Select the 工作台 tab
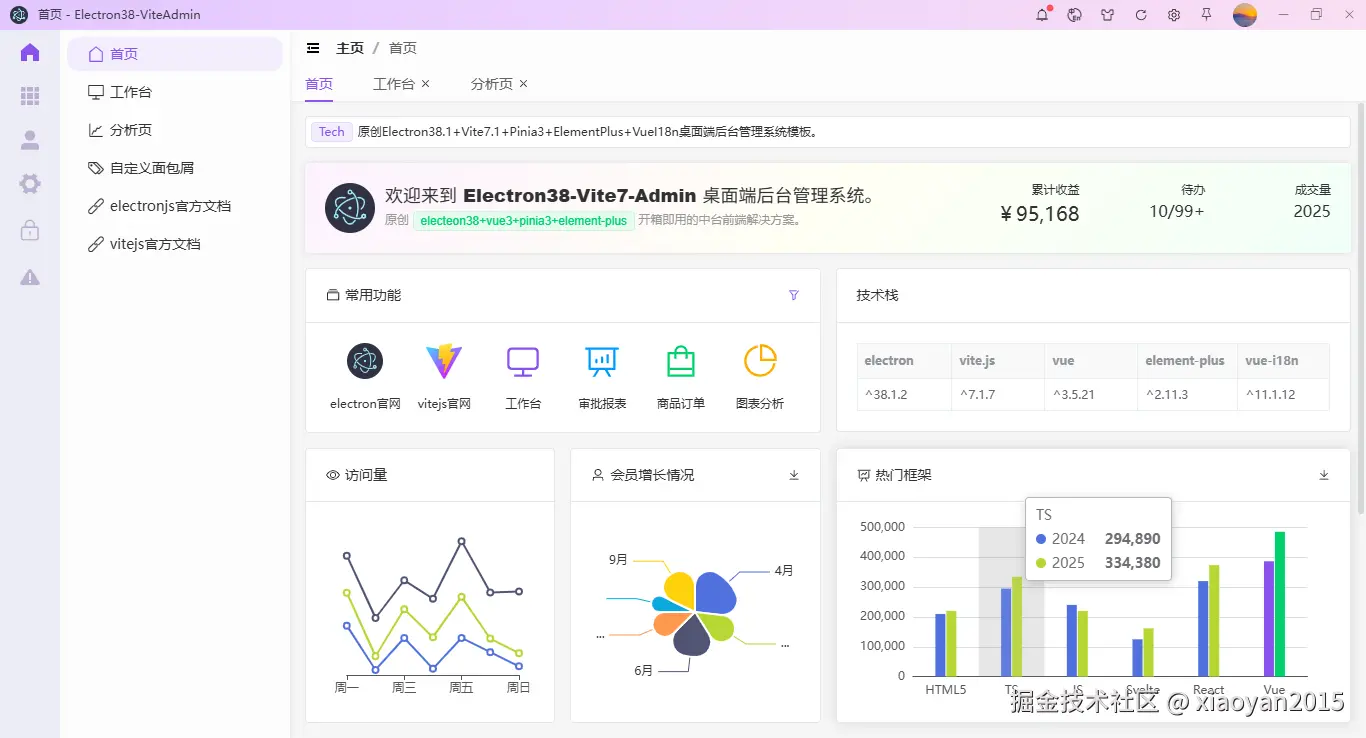This screenshot has width=1366, height=738. point(393,84)
